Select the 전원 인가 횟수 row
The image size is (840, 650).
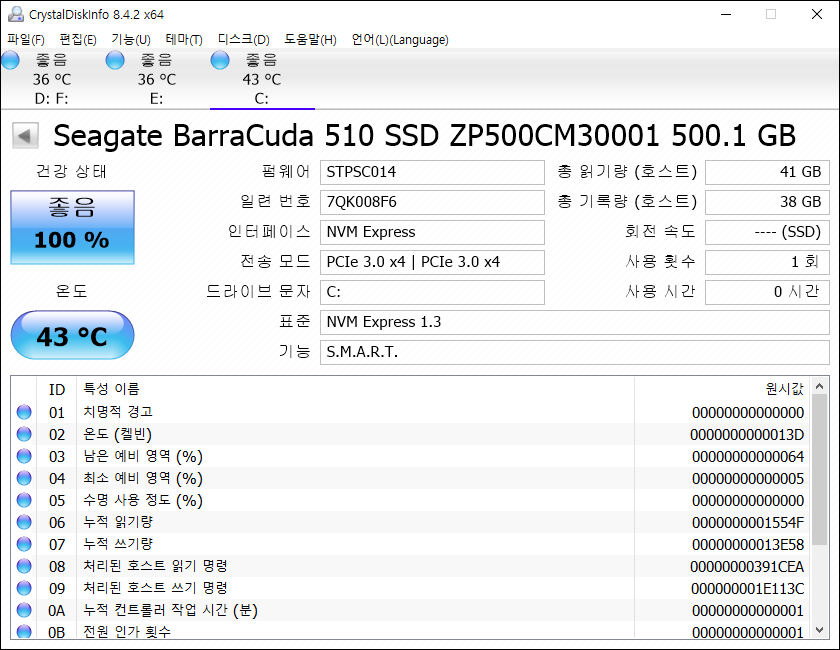click(410, 630)
